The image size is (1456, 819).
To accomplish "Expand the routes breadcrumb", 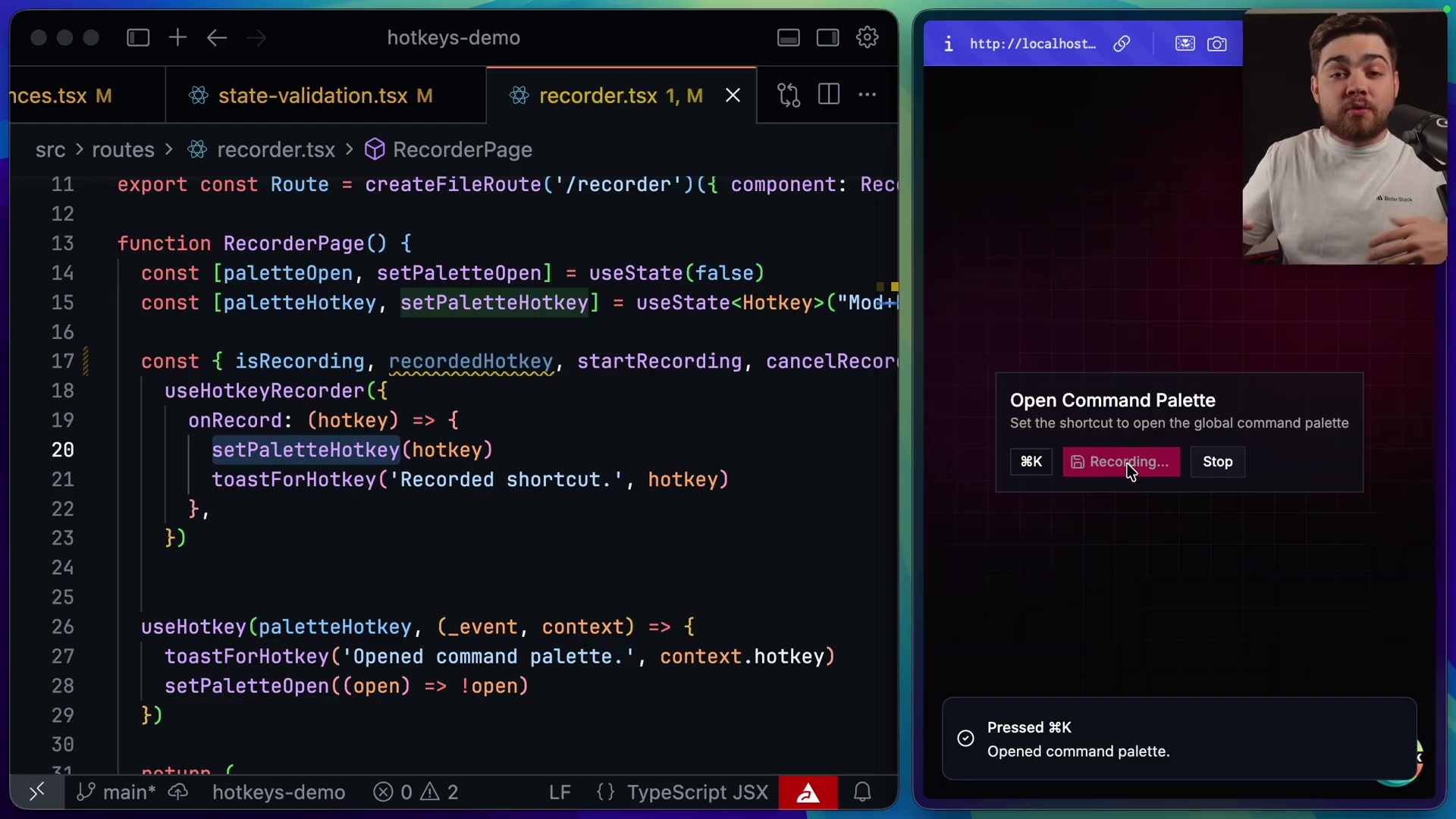I will coord(122,149).
